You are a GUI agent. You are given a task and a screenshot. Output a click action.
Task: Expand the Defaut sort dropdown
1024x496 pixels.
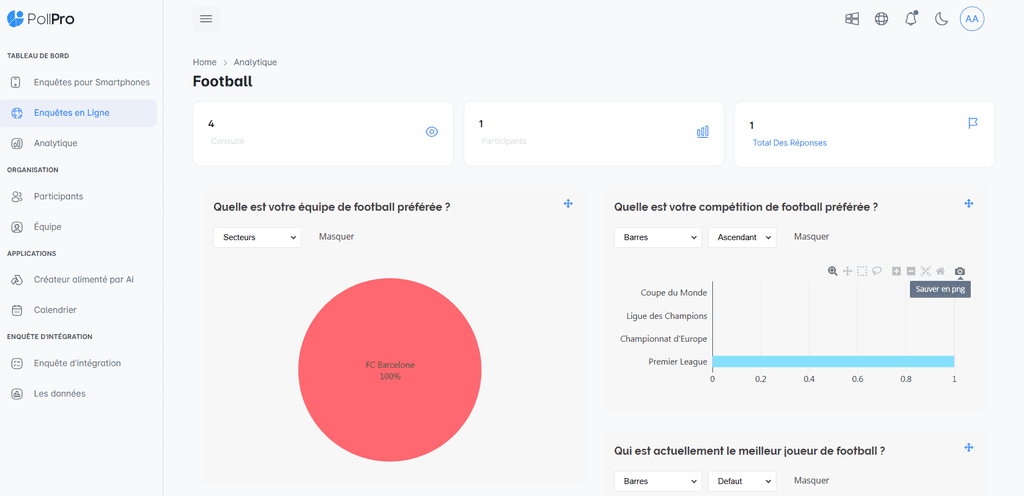742,481
